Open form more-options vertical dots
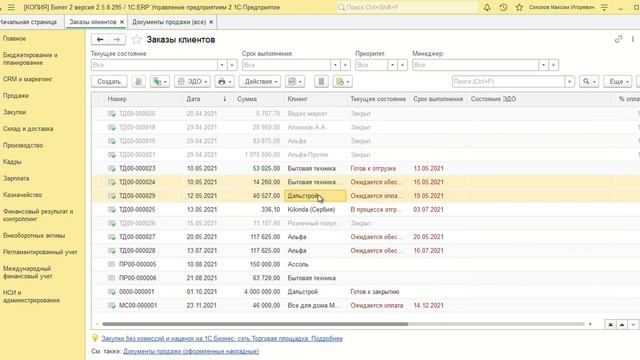The height and width of the screenshot is (360, 640). pyautogui.click(x=633, y=39)
